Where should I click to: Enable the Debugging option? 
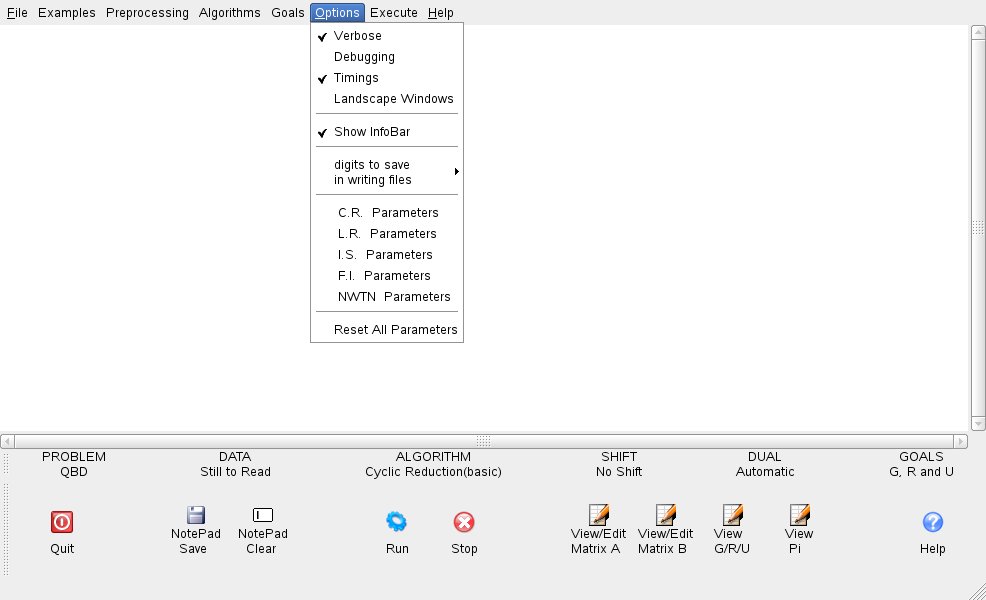364,57
